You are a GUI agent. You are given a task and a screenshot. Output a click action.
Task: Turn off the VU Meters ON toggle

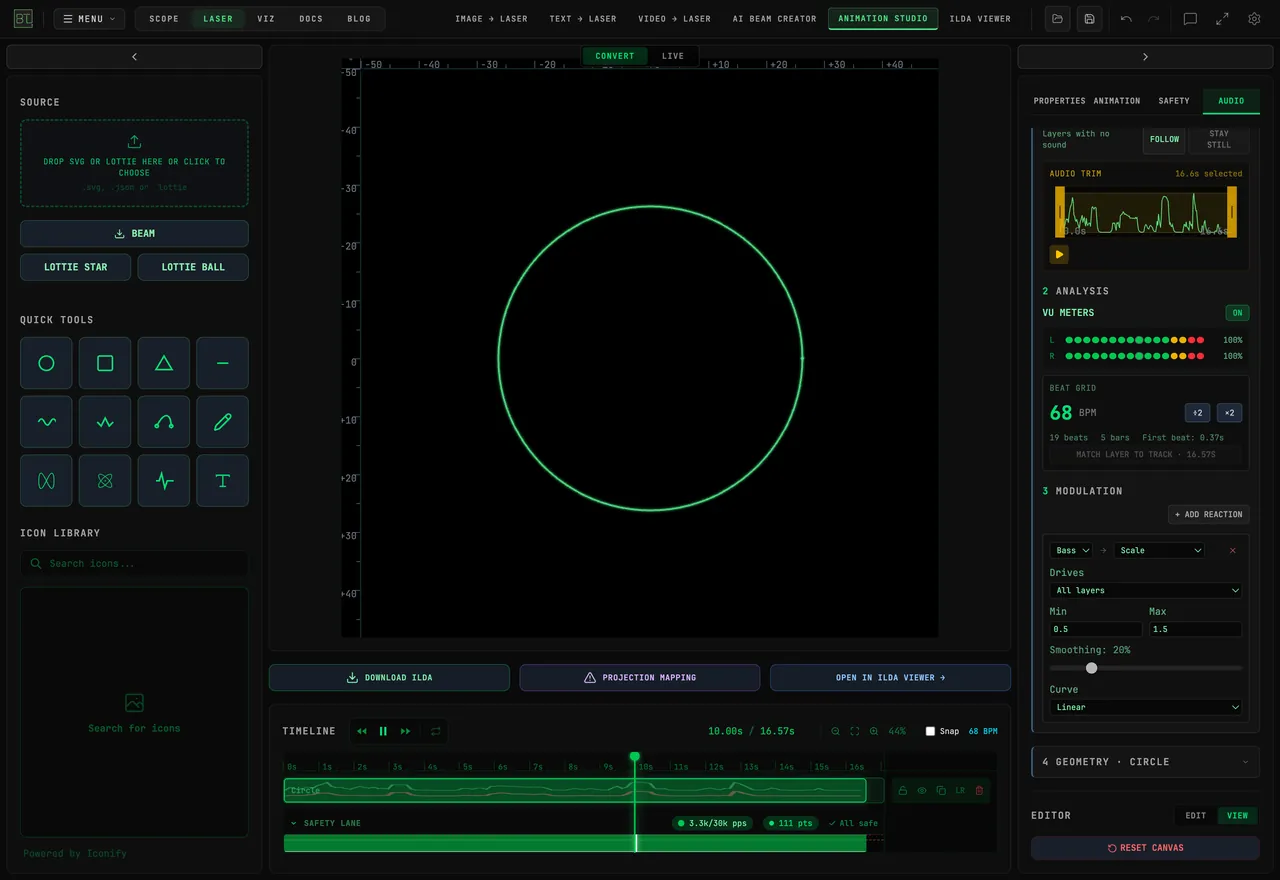click(1237, 313)
